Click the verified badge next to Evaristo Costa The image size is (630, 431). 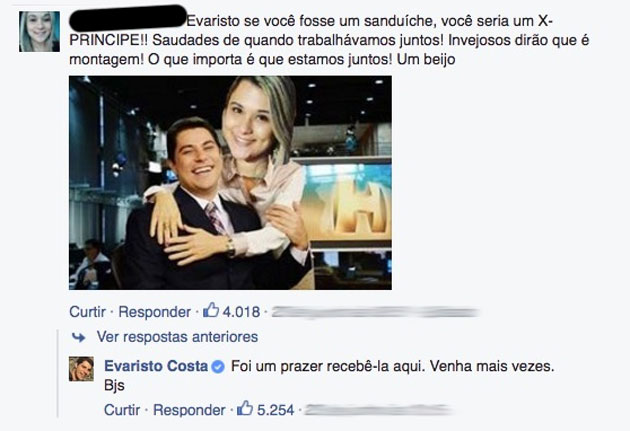pyautogui.click(x=218, y=367)
